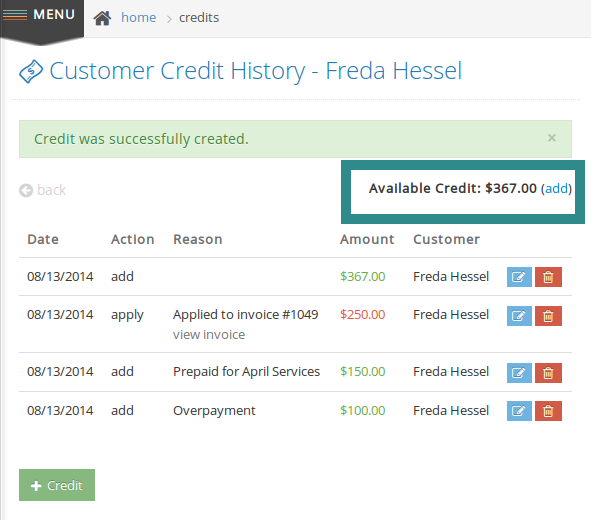Edit the Overpayment credit entry
Viewport: 591px width, 520px height.
[519, 411]
